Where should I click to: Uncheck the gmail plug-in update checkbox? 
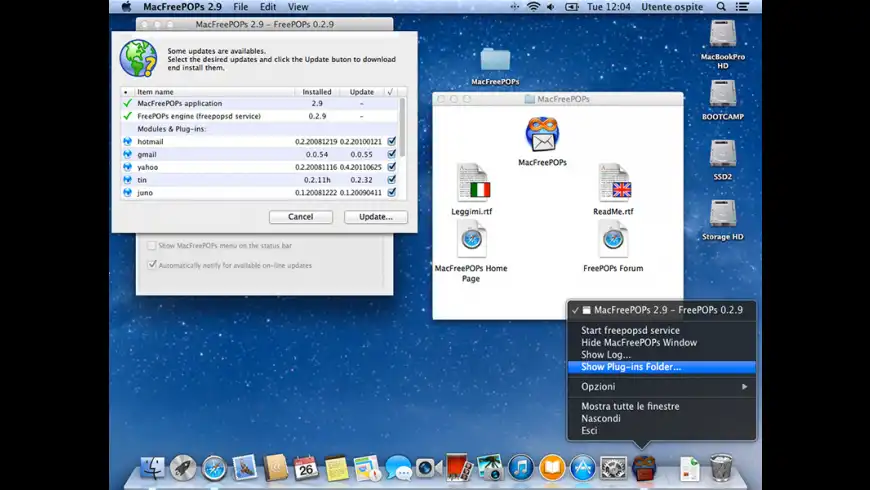(392, 154)
